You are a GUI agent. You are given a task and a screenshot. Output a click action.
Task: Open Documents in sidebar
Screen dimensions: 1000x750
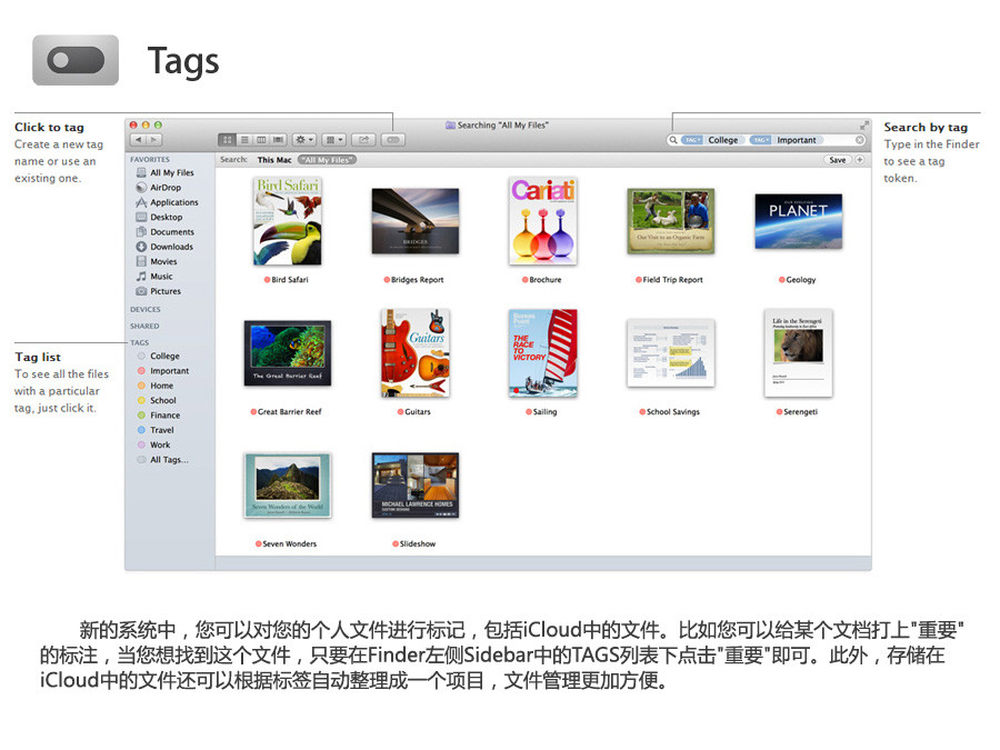[x=165, y=232]
